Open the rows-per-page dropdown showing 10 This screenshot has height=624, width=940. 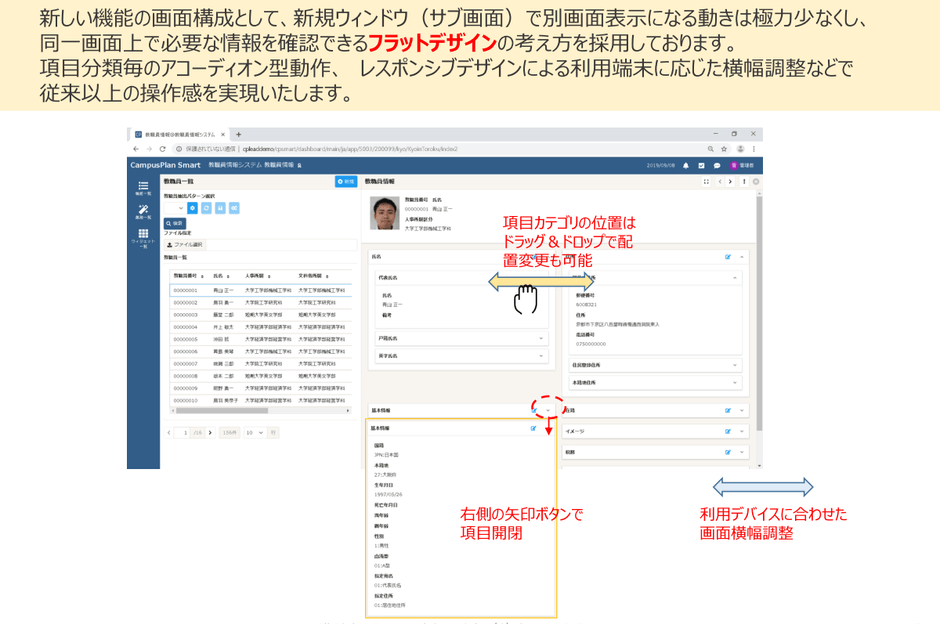254,432
